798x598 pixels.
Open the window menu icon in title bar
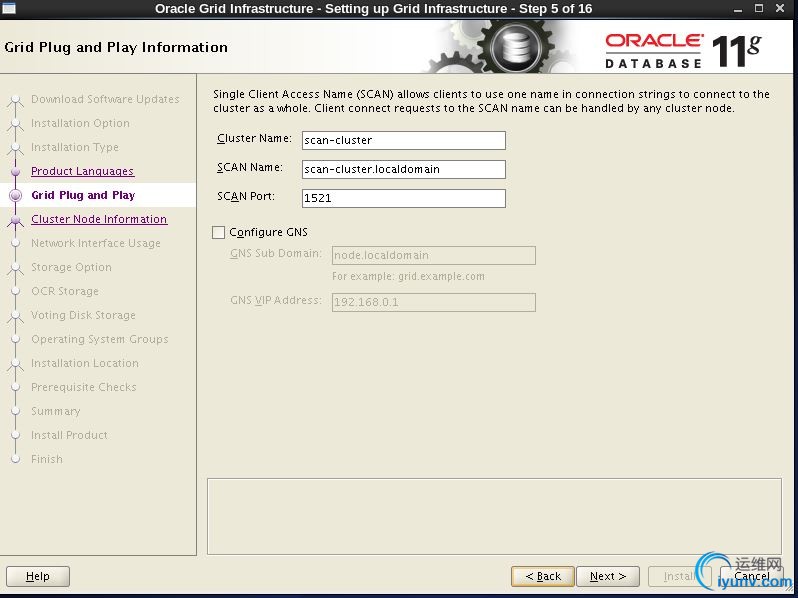9,8
